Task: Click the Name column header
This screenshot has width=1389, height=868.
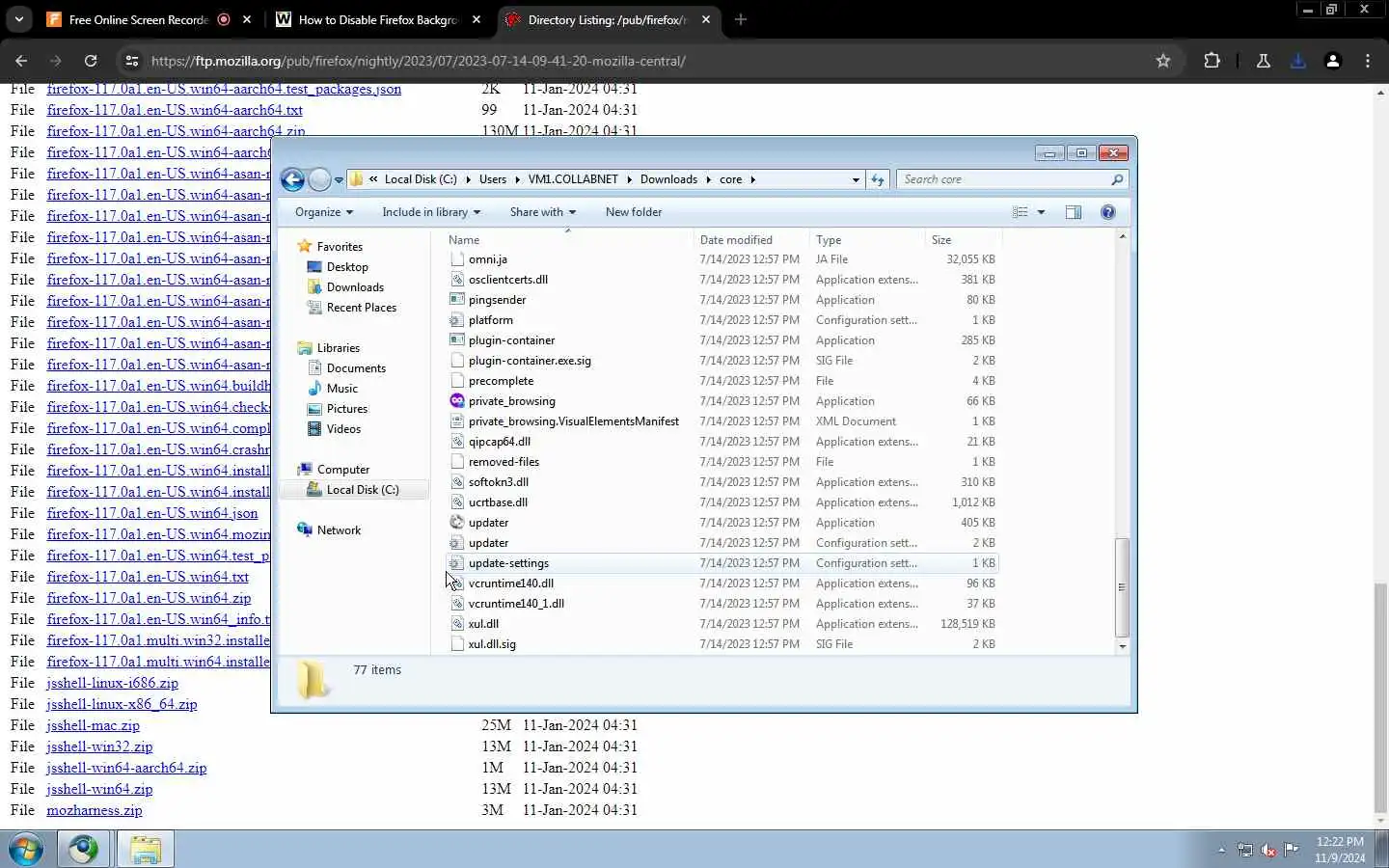Action: 569,240
